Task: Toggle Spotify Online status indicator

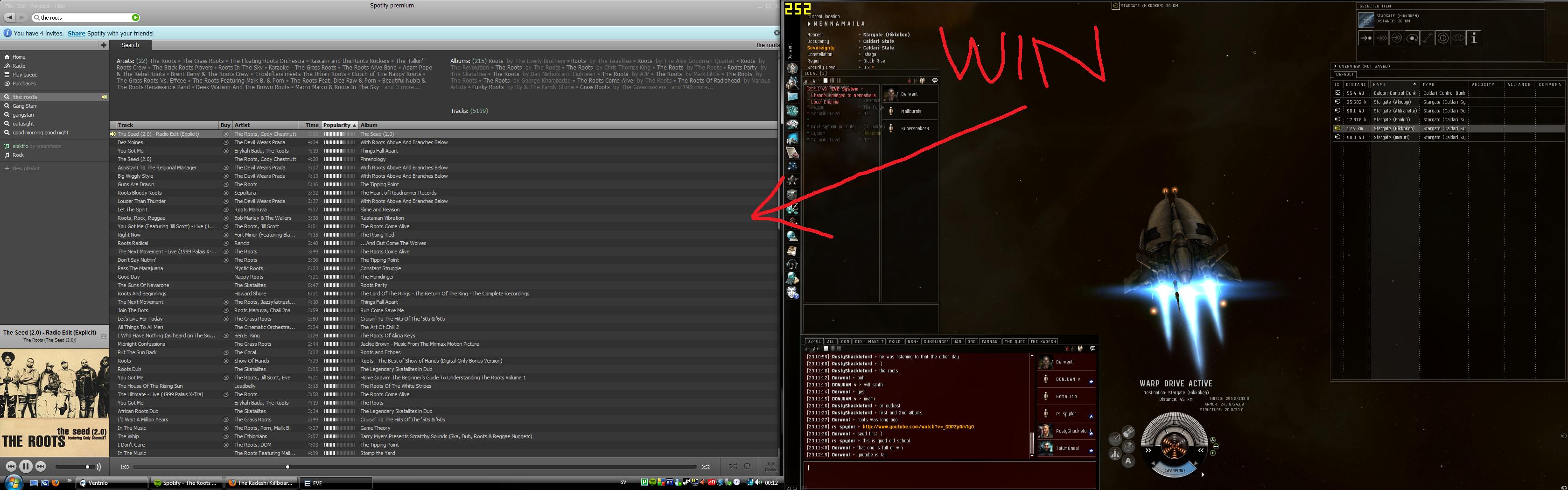Action: (x=770, y=466)
